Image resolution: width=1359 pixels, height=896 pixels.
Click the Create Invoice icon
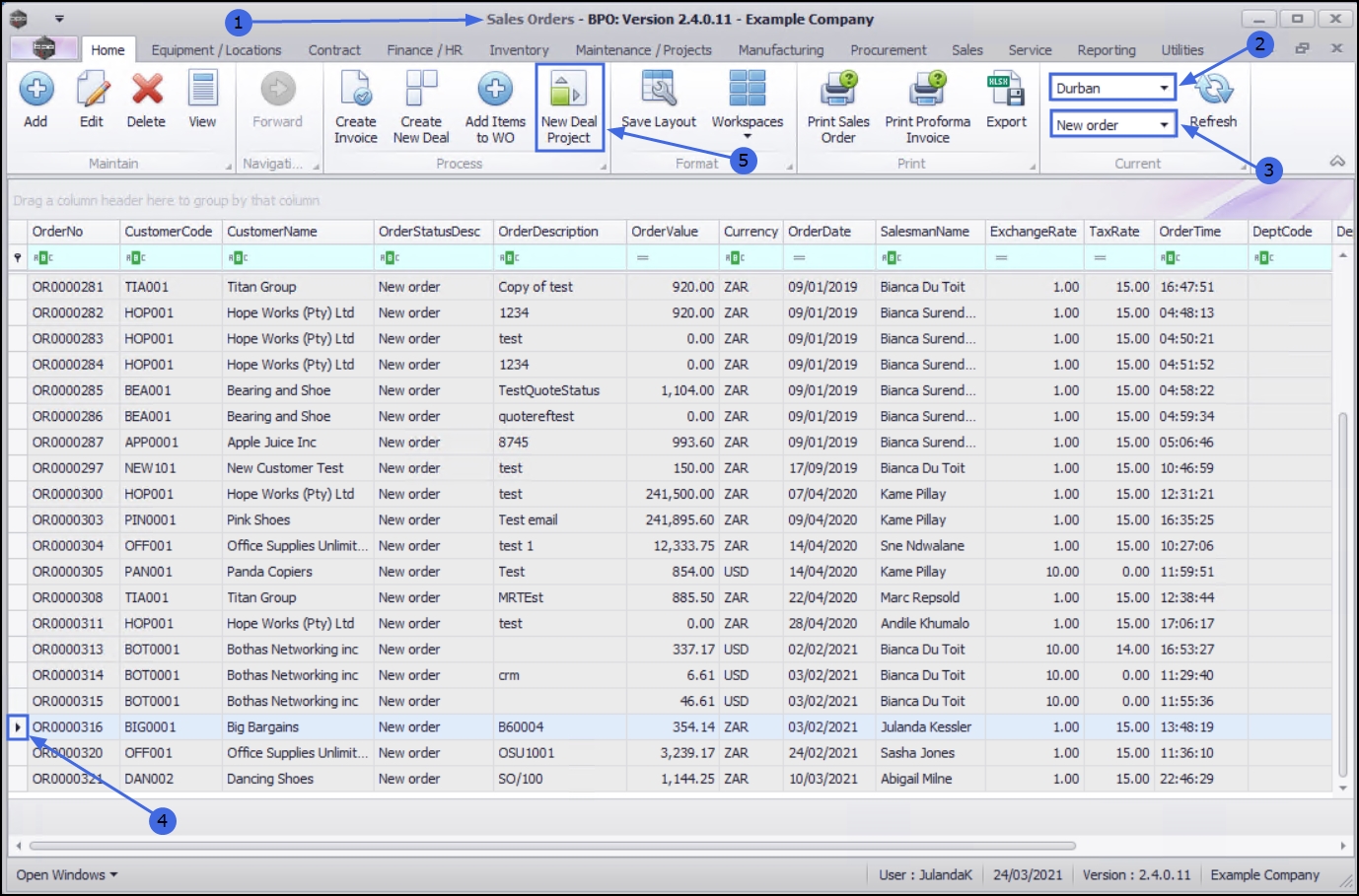[x=356, y=90]
